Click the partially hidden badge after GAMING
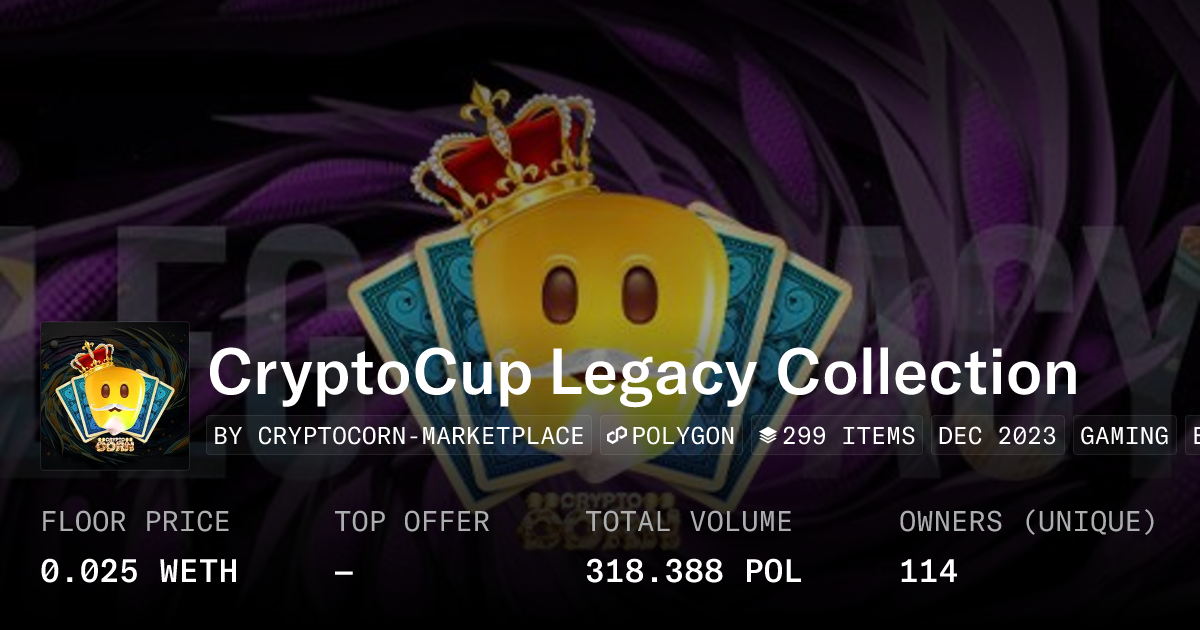 (1193, 436)
